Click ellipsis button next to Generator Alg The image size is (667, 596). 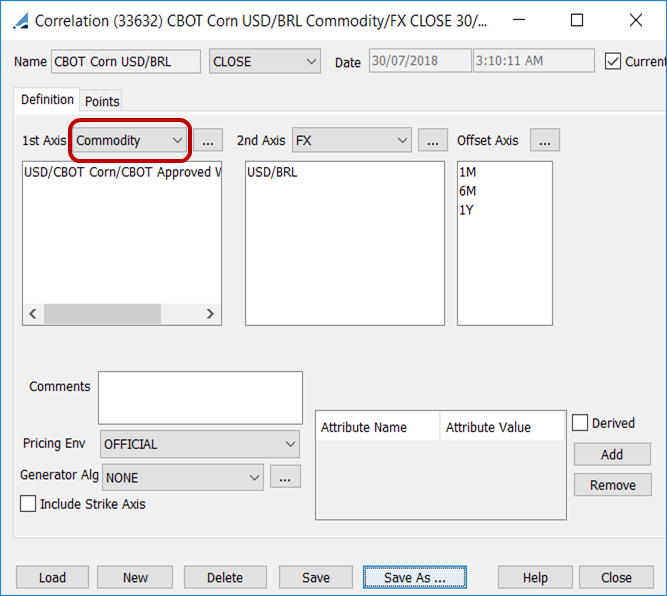click(x=285, y=476)
